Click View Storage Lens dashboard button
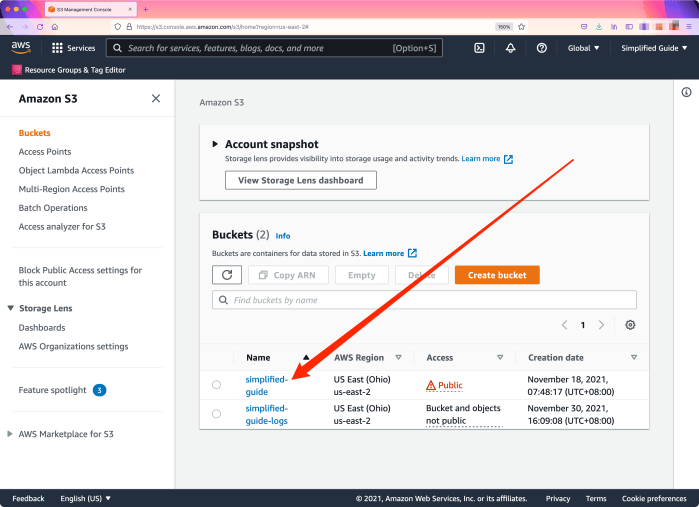Viewport: 699px width, 507px height. click(x=300, y=180)
